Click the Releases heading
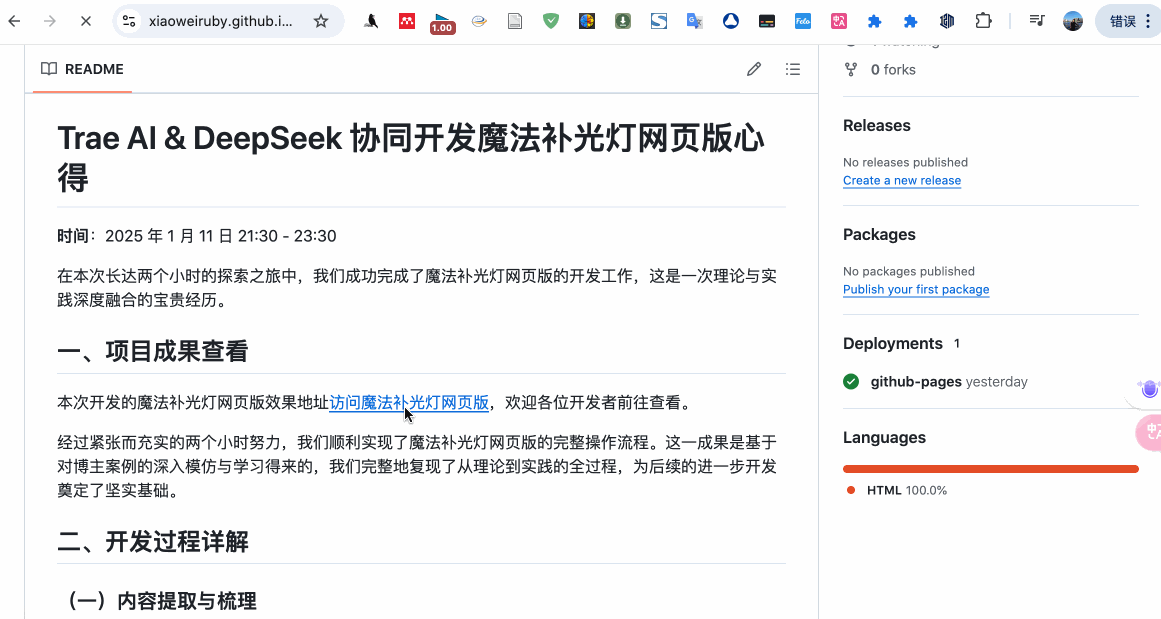This screenshot has width=1161, height=619. tap(877, 125)
